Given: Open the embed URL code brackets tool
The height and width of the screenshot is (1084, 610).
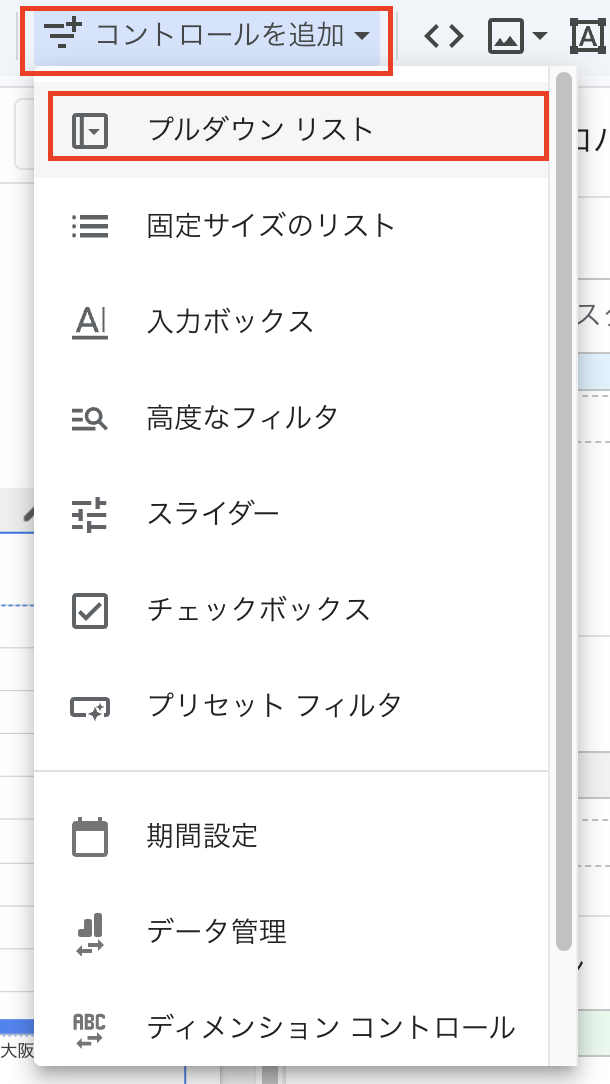Looking at the screenshot, I should click(444, 37).
